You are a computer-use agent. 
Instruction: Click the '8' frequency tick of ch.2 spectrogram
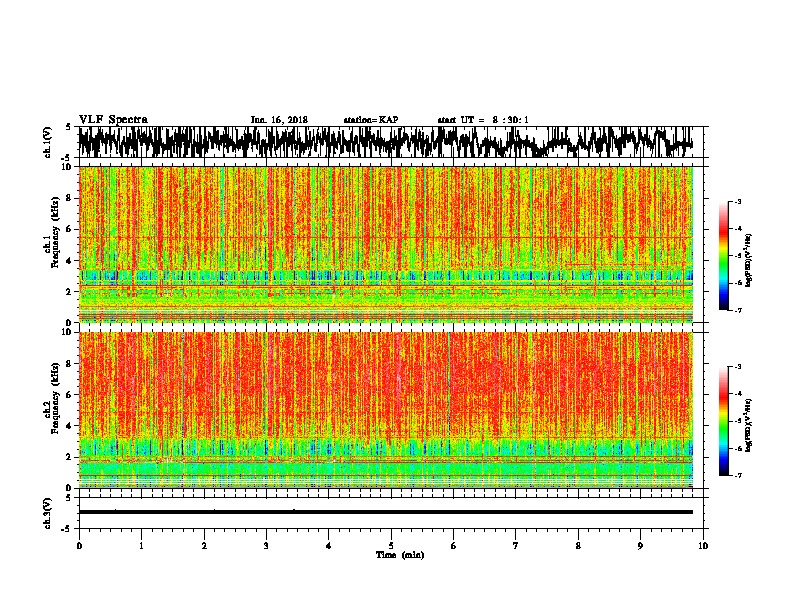[x=71, y=364]
